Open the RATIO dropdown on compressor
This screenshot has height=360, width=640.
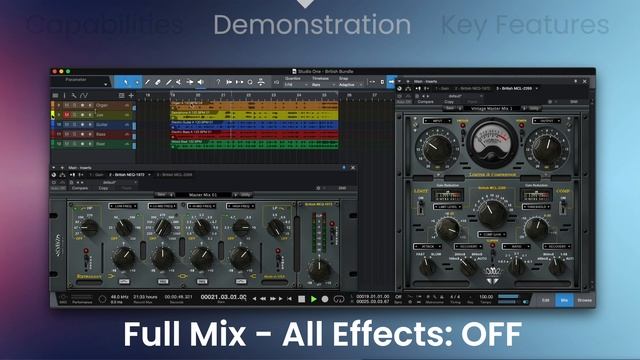coord(516,247)
